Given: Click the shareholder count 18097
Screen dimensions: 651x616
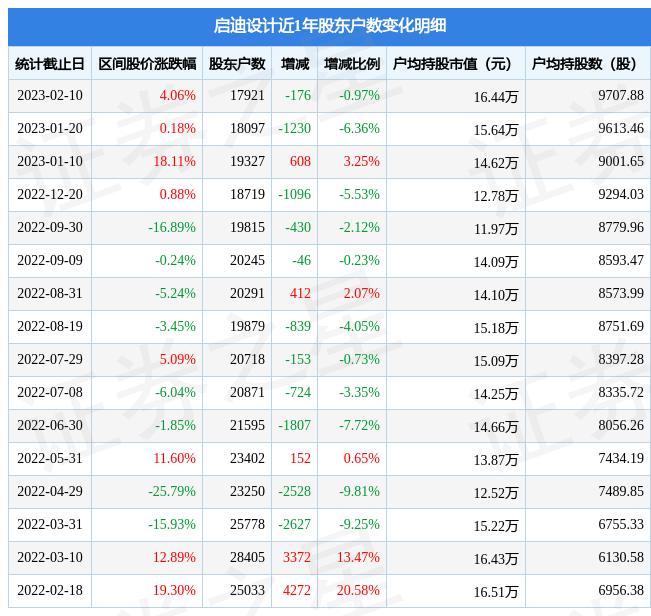Looking at the screenshot, I should pos(247,128).
